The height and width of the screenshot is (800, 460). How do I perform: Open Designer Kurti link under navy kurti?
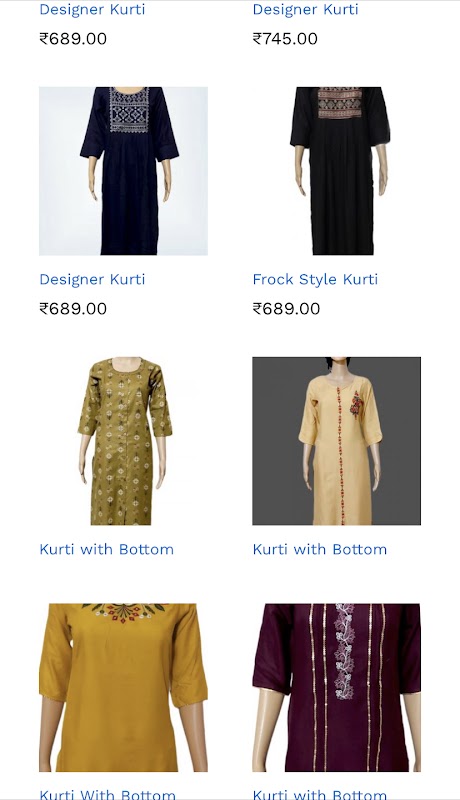[x=92, y=280]
